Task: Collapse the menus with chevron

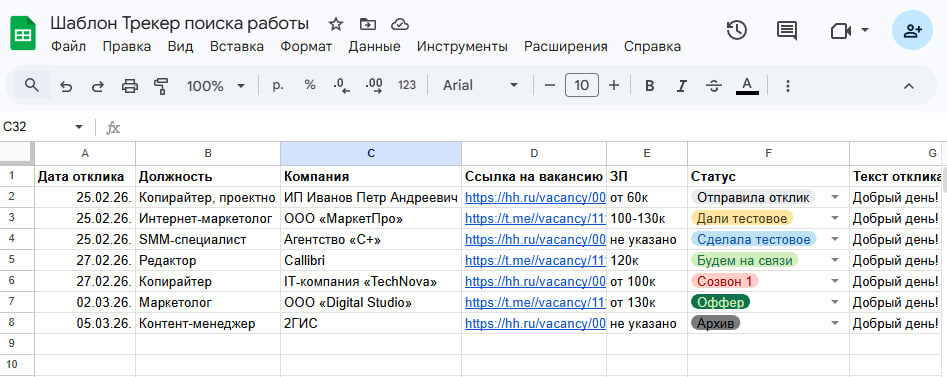Action: [908, 86]
